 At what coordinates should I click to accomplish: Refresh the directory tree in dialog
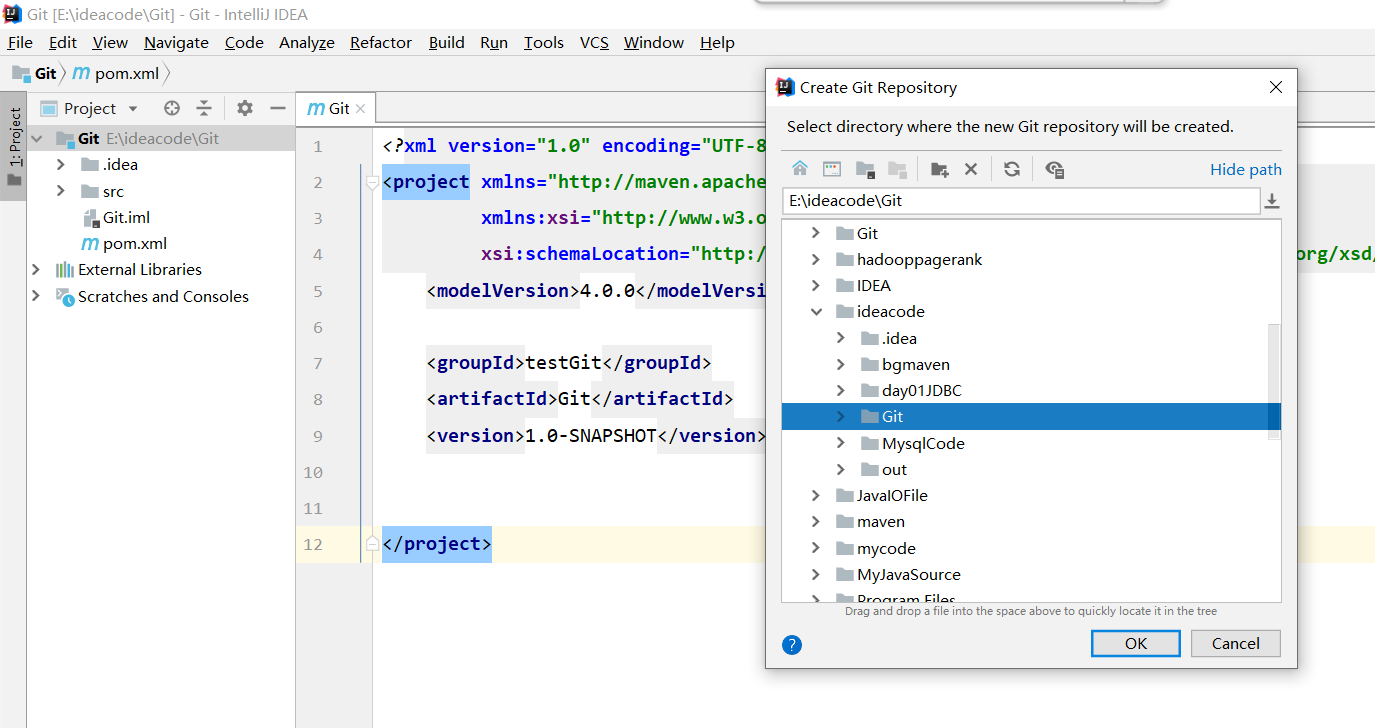click(1012, 169)
